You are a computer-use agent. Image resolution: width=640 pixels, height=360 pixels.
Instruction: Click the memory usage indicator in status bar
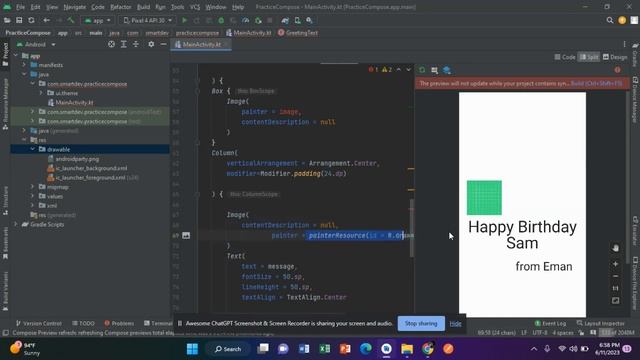click(x=618, y=333)
